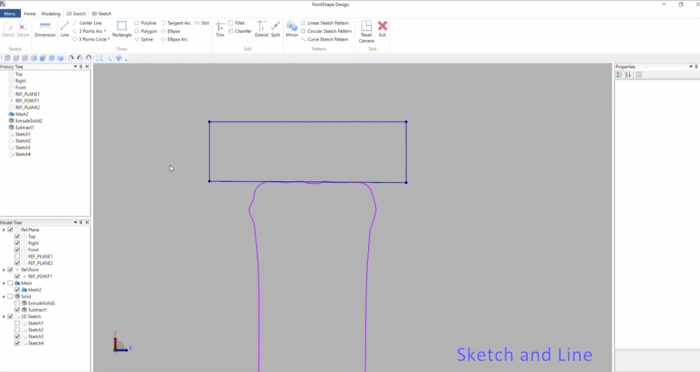This screenshot has width=700, height=372.
Task: Select Sketch3 in History Tree
Action: pyautogui.click(x=20, y=147)
